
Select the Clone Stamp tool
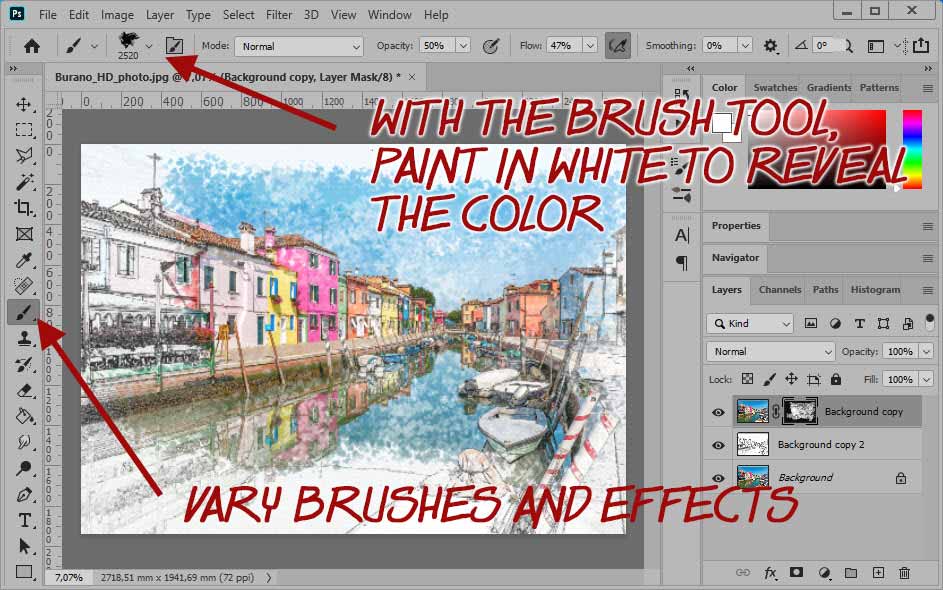23,338
